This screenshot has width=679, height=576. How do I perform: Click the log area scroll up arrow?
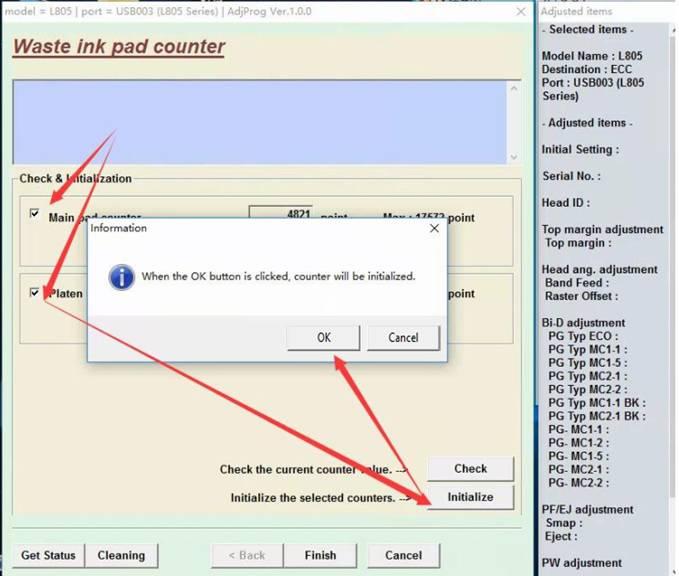pyautogui.click(x=514, y=89)
